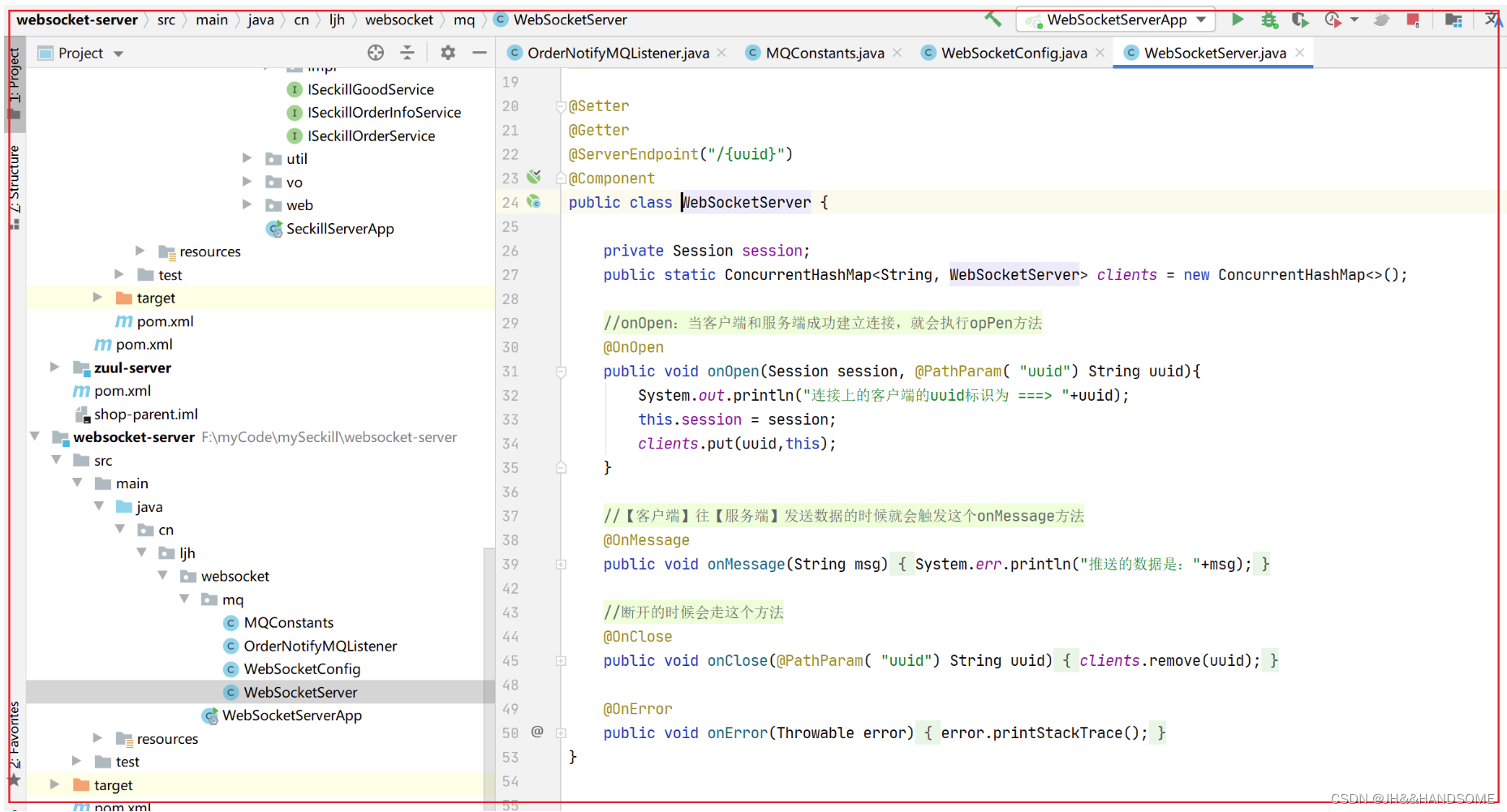
Task: Expand folded onError method at line 50
Action: click(561, 733)
